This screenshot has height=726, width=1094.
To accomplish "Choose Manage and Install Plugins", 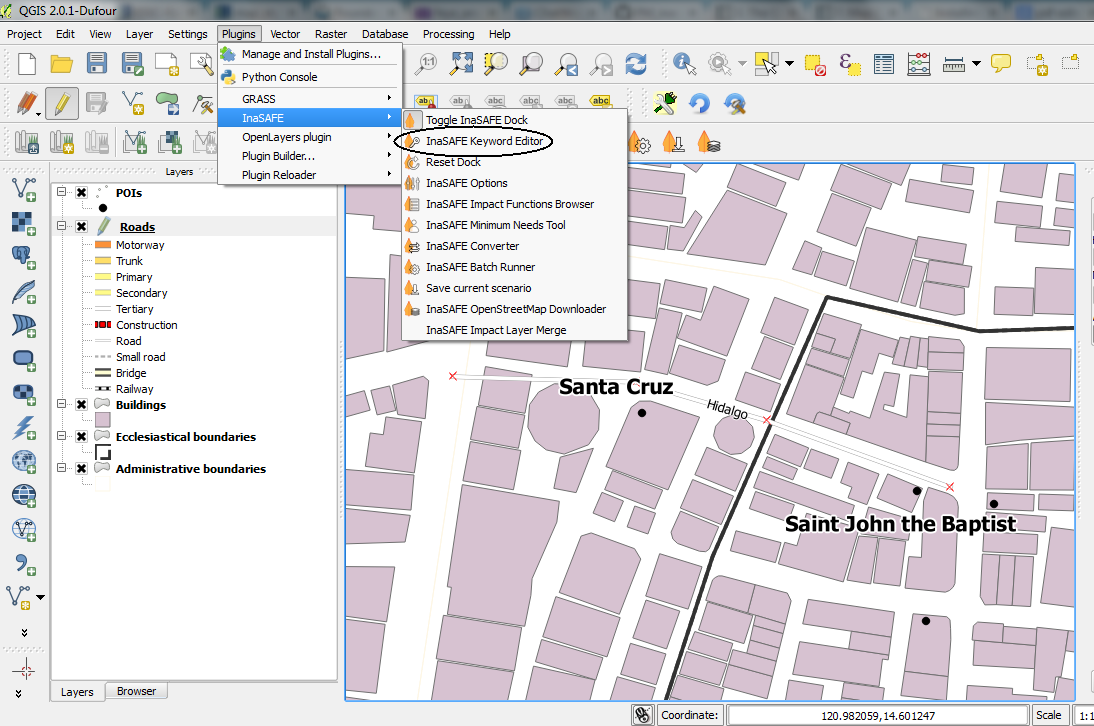I will pos(310,54).
